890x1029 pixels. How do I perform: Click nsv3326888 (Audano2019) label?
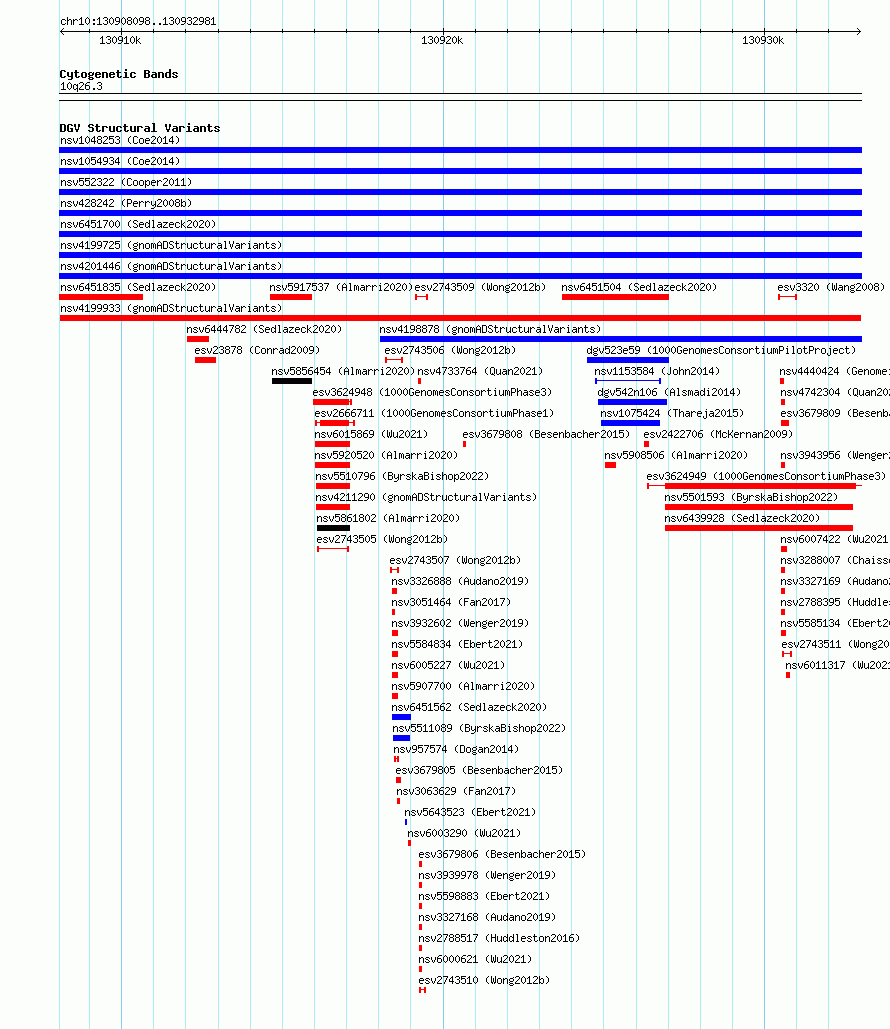click(x=460, y=581)
